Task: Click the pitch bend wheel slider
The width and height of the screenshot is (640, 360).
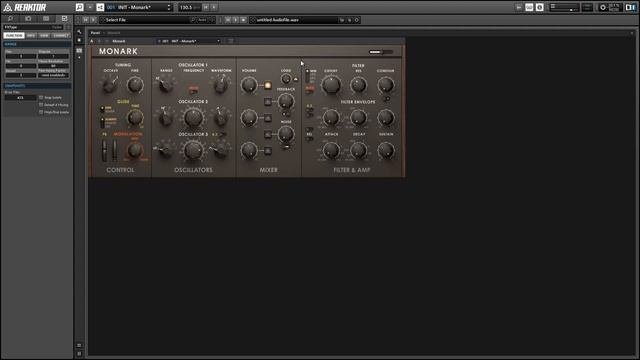Action: click(104, 150)
